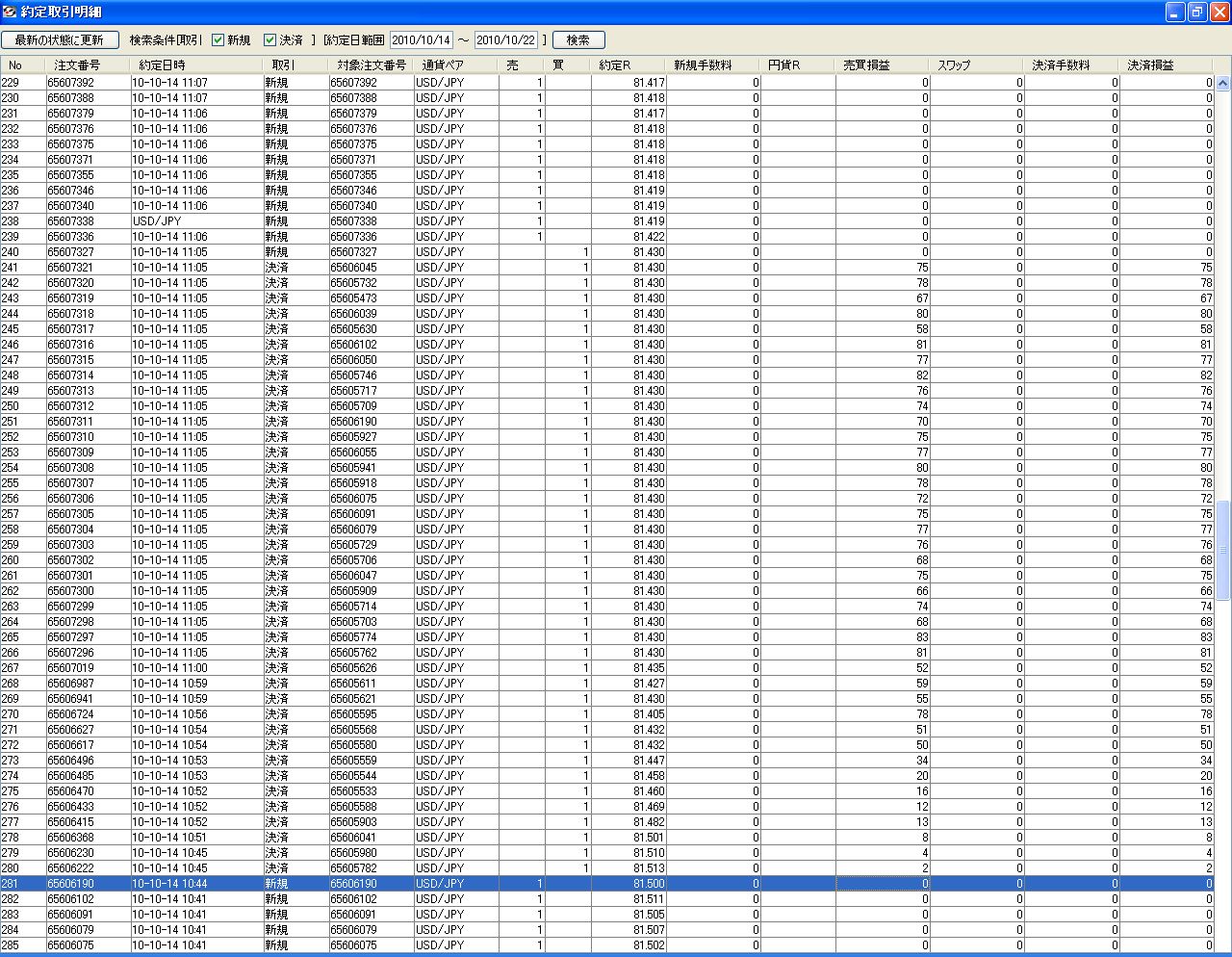Select order number 65606496 in row 273
Viewport: 1232px width, 957px height.
[x=88, y=761]
